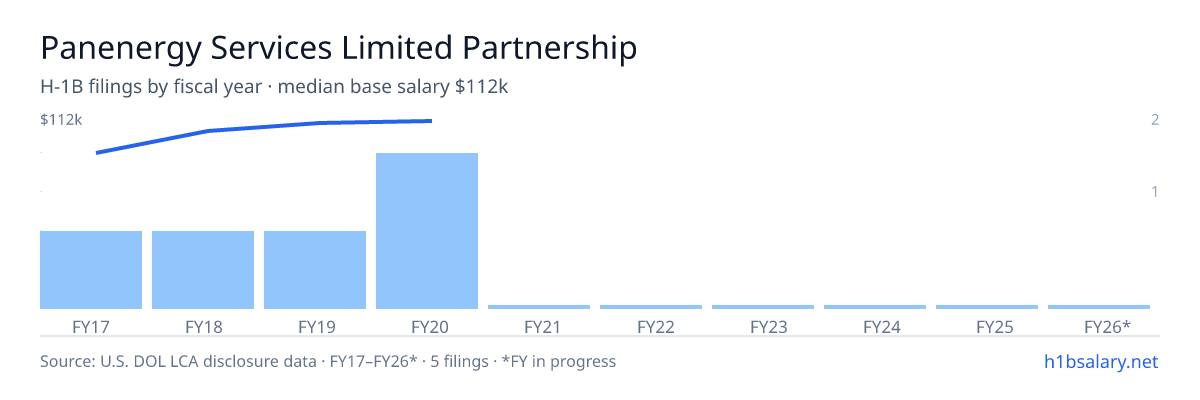Click the right axis value 1
Viewport: 1200px width, 400px height.
[x=1155, y=191]
